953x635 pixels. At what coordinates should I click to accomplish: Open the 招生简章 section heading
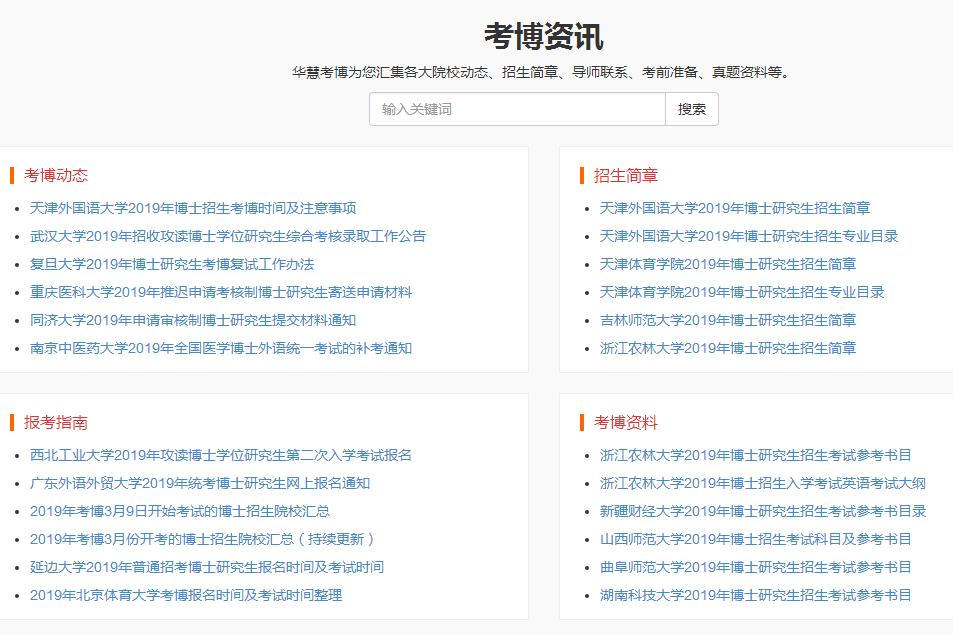click(625, 176)
